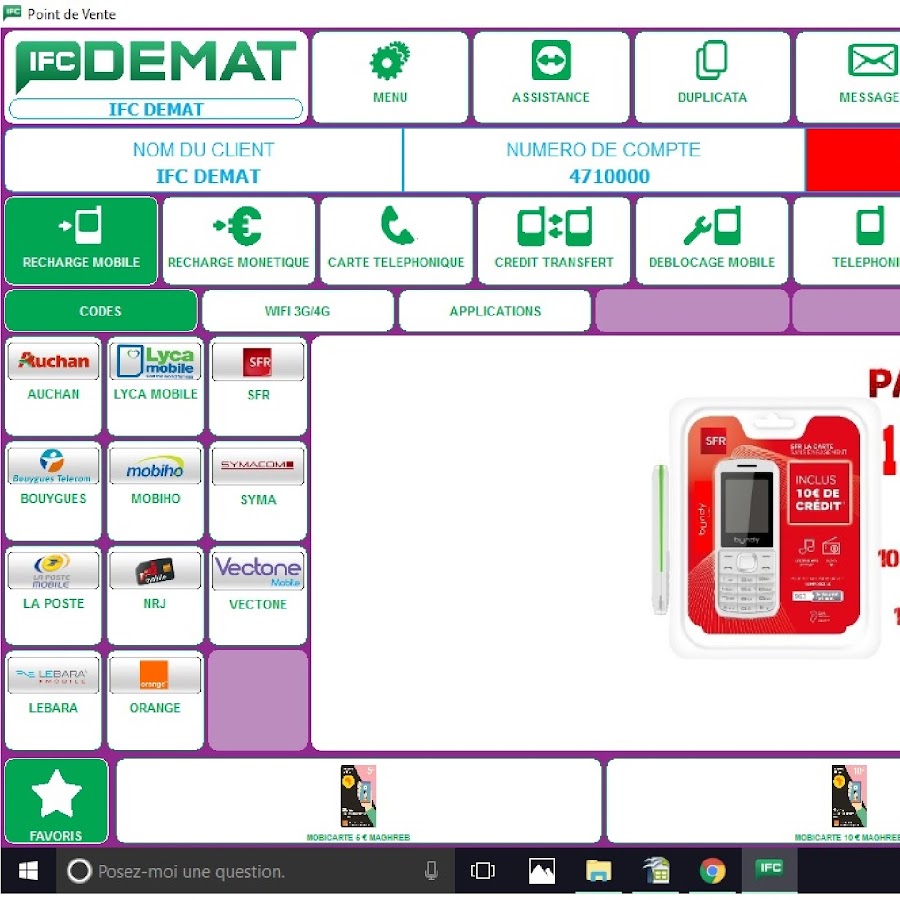Screen dimensions: 900x900
Task: Choose the SFR operator
Action: pos(258,386)
